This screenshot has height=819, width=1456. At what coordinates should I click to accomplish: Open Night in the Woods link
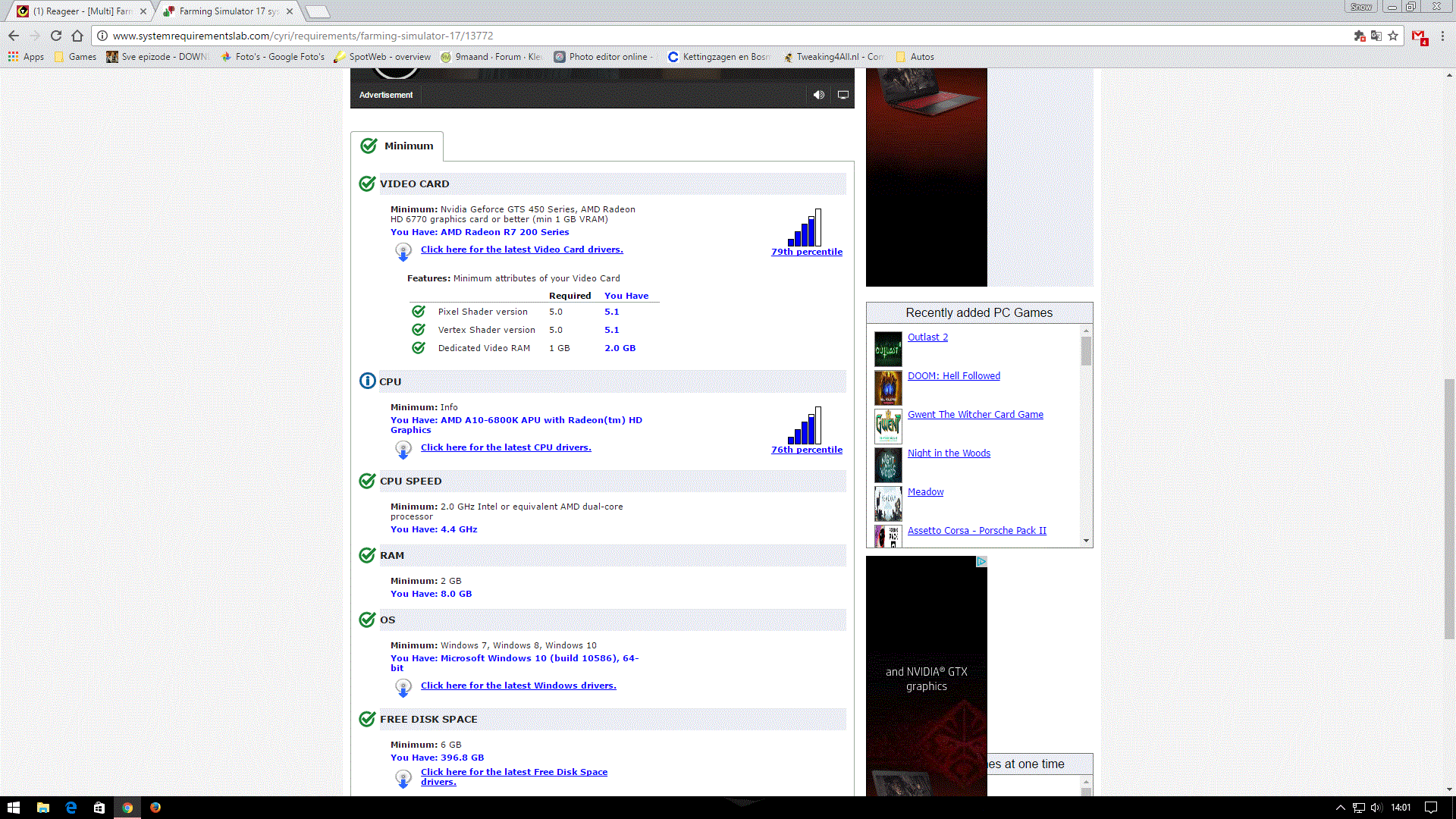tap(949, 453)
